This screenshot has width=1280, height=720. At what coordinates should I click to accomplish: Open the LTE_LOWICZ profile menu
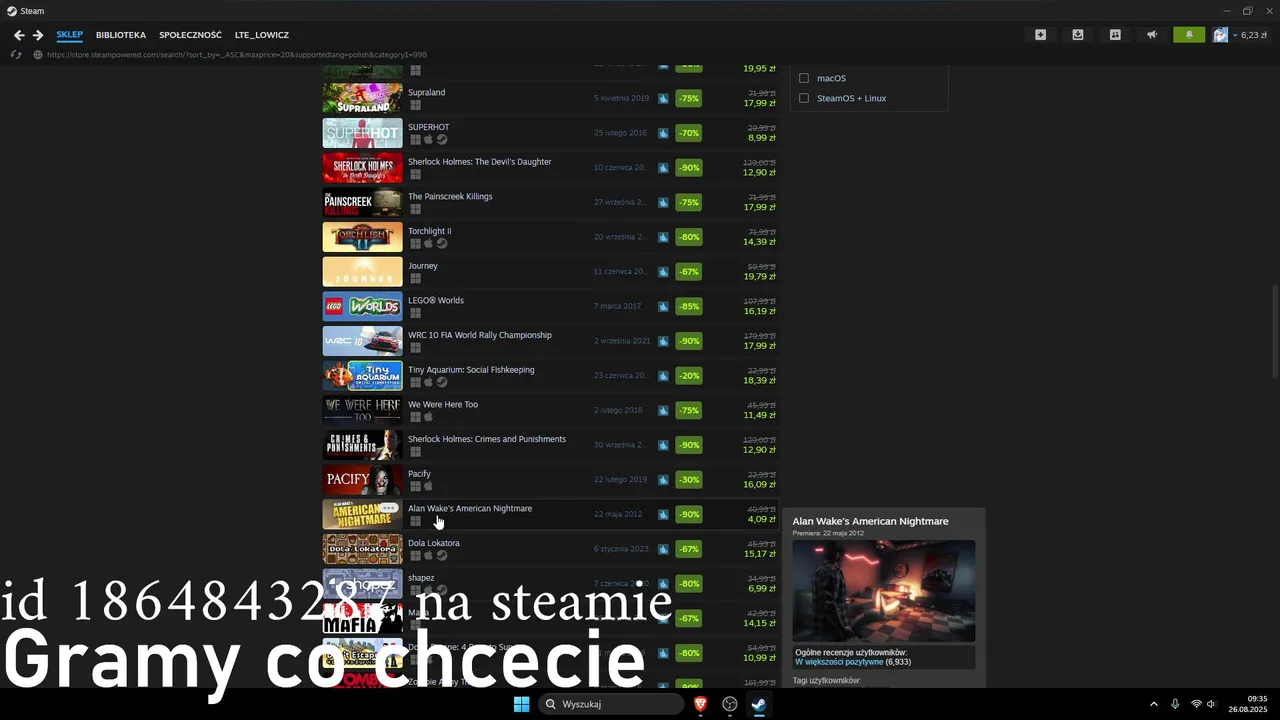click(x=262, y=35)
